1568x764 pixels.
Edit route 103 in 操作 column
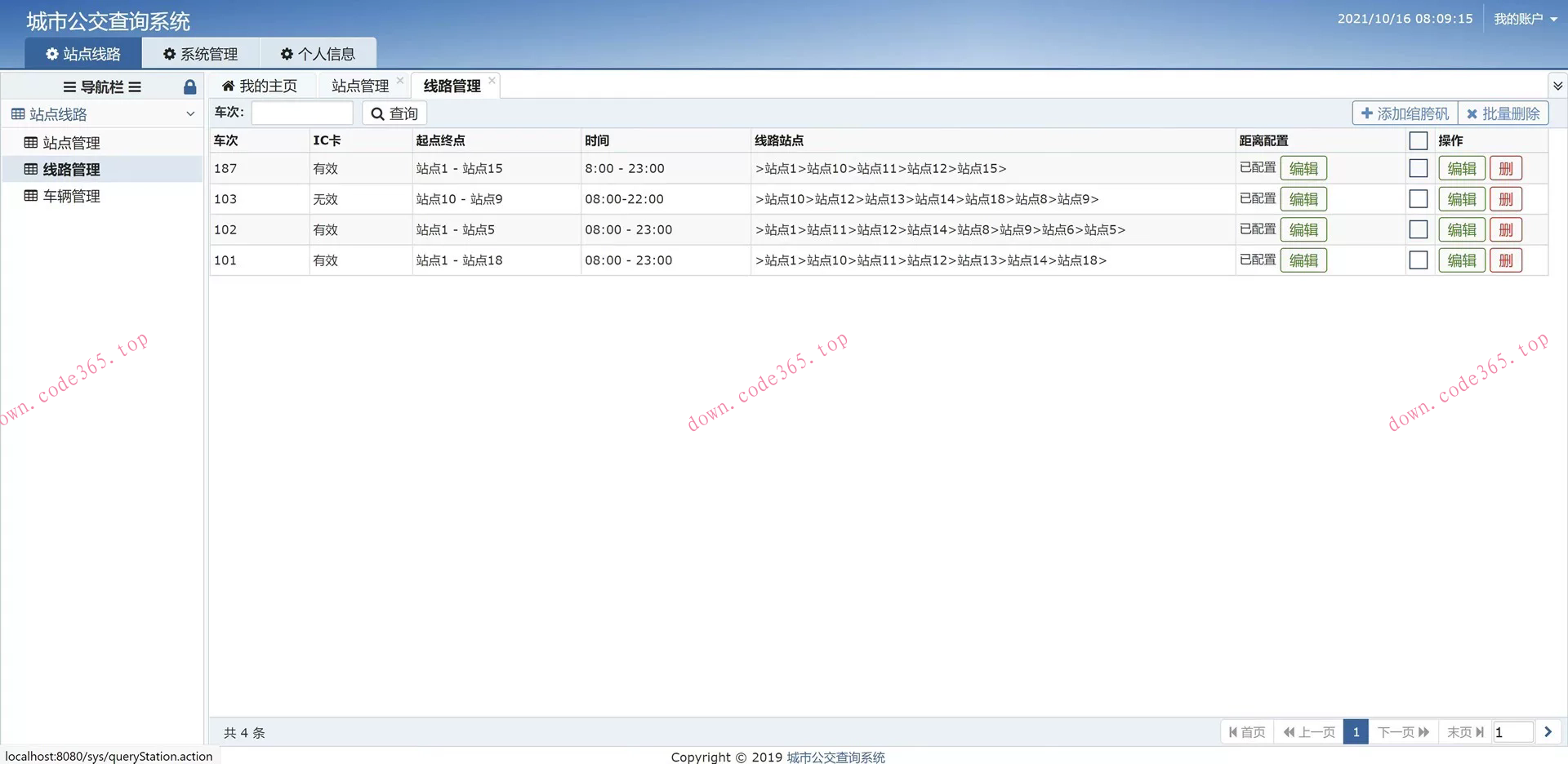coord(1462,199)
